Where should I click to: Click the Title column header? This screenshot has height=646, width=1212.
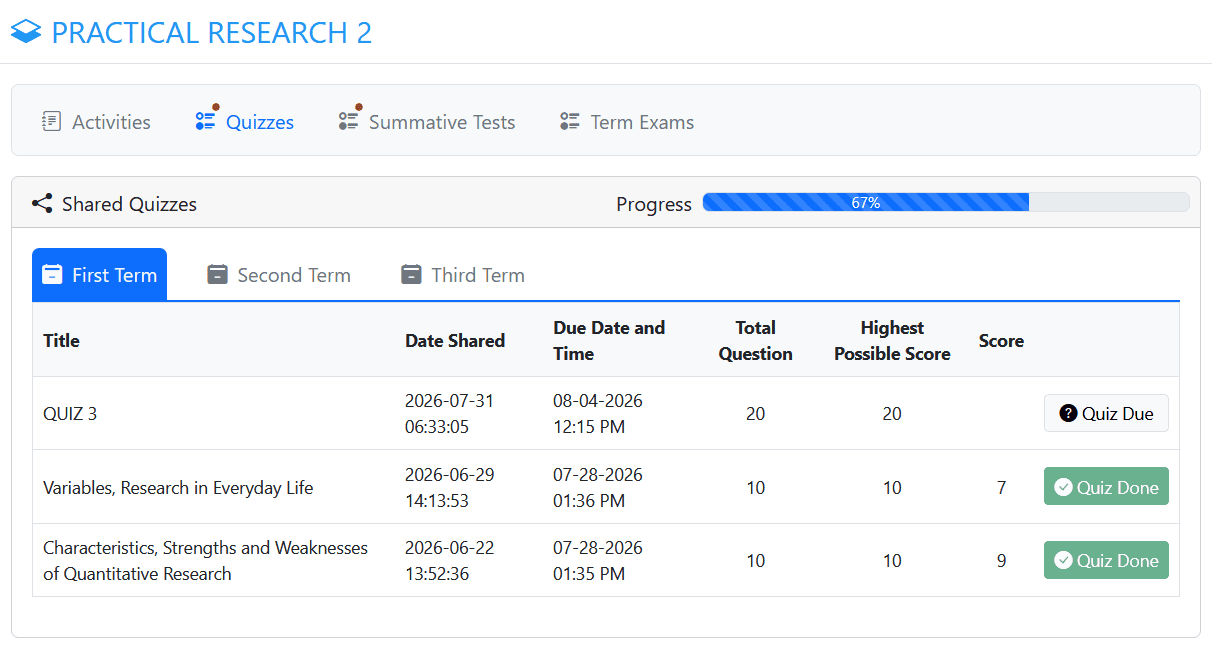click(61, 341)
